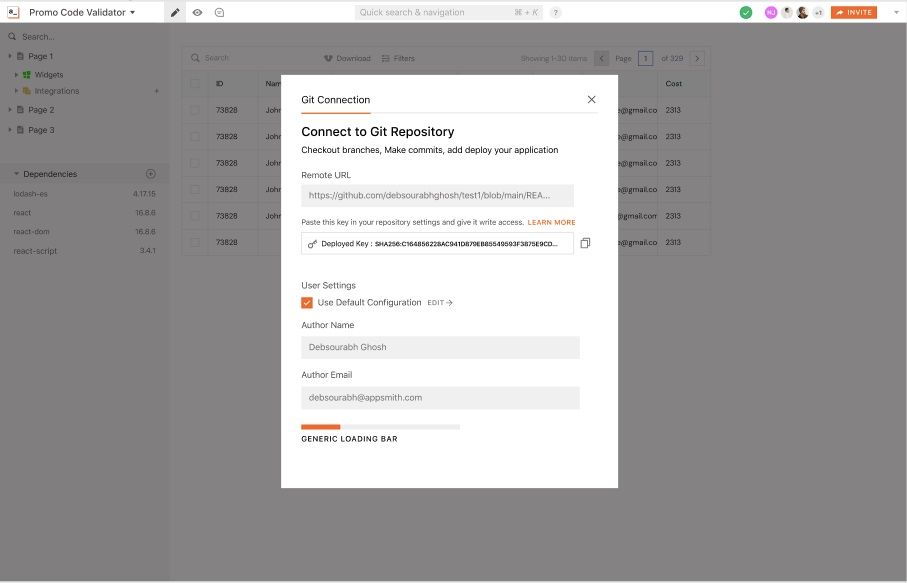The image size is (907, 583).
Task: Select the lodash-es dependency
Action: [84, 194]
